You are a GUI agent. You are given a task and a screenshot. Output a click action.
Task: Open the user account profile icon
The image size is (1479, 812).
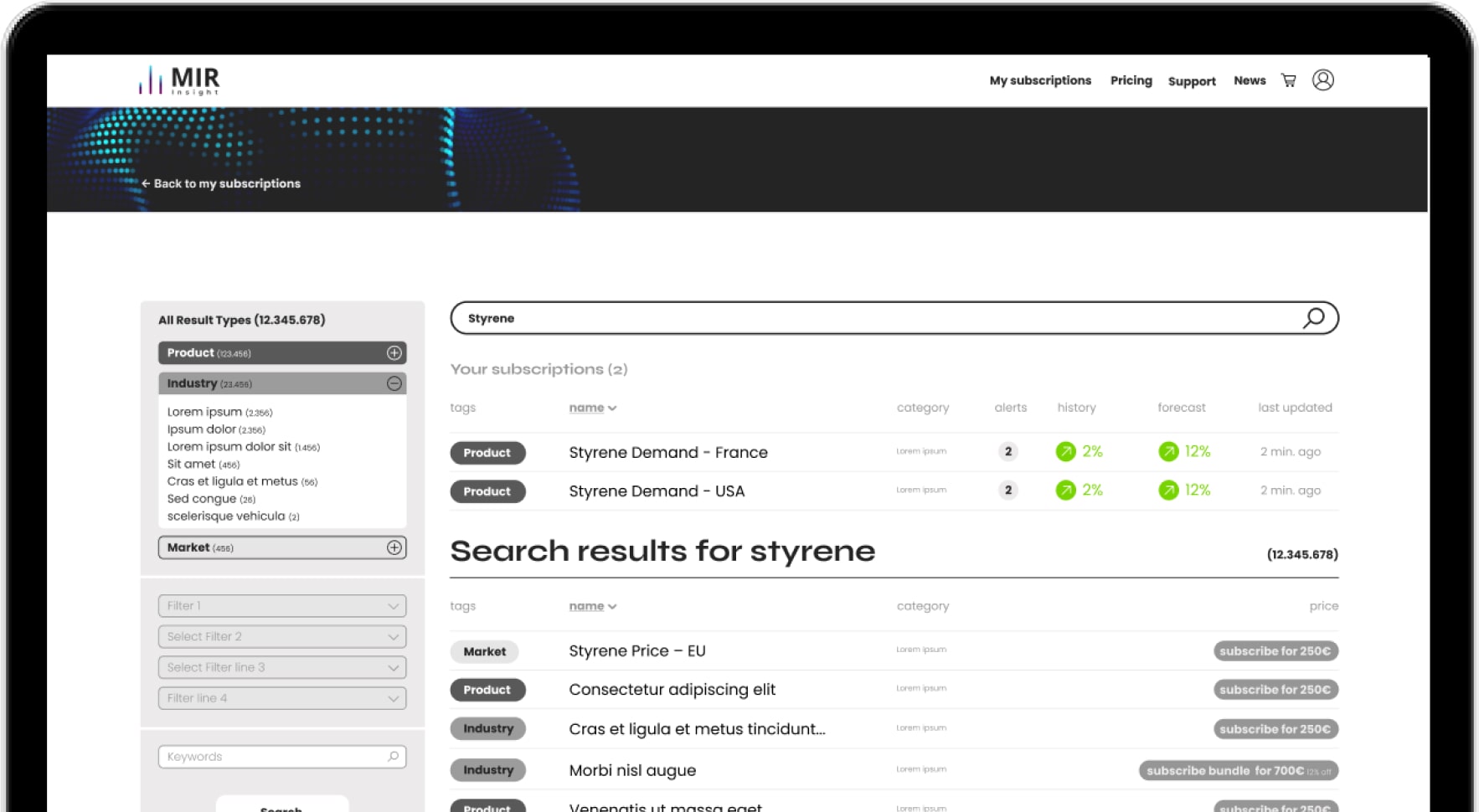pos(1322,80)
